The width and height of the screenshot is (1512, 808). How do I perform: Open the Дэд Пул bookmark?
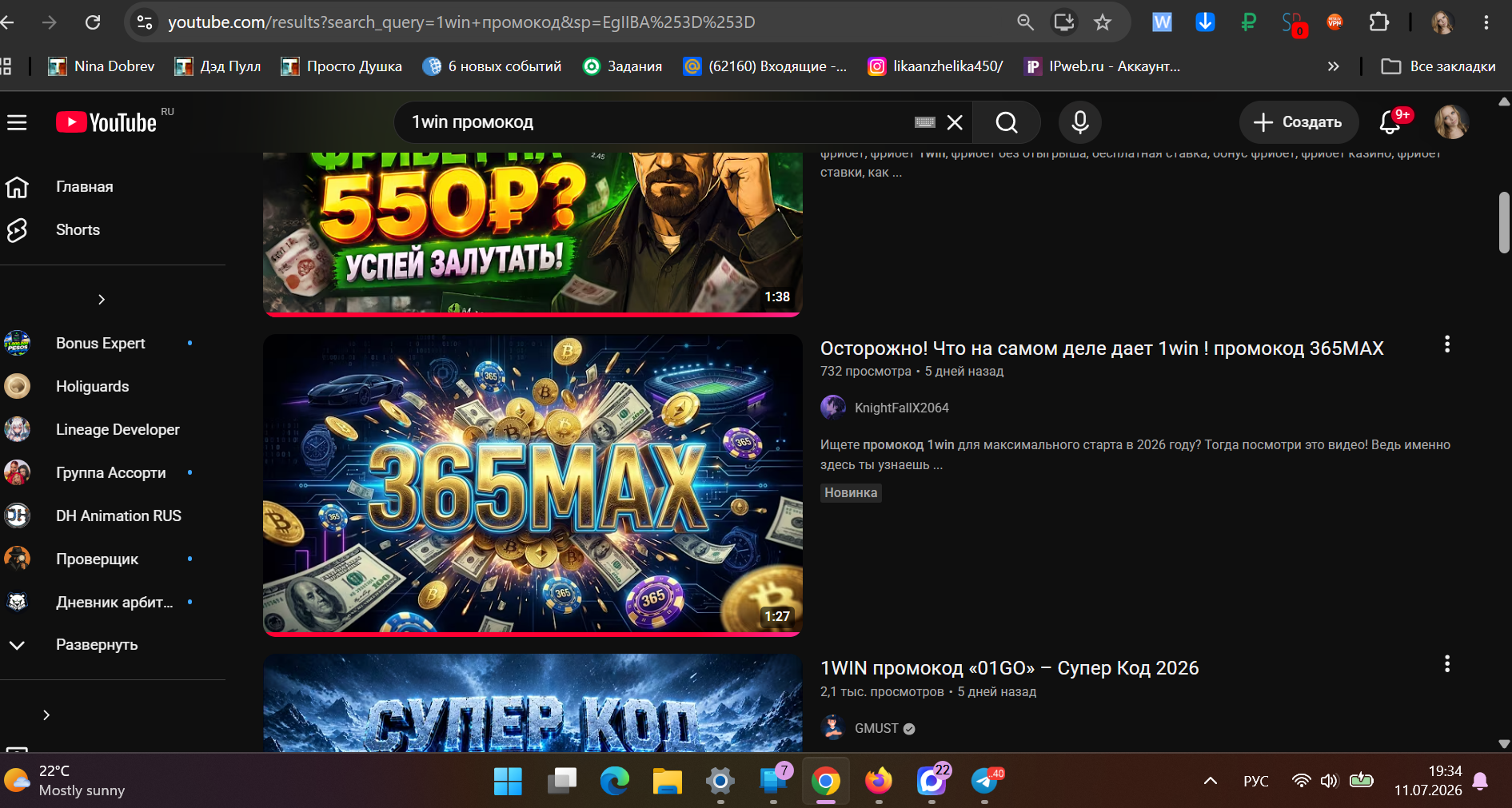[x=217, y=66]
